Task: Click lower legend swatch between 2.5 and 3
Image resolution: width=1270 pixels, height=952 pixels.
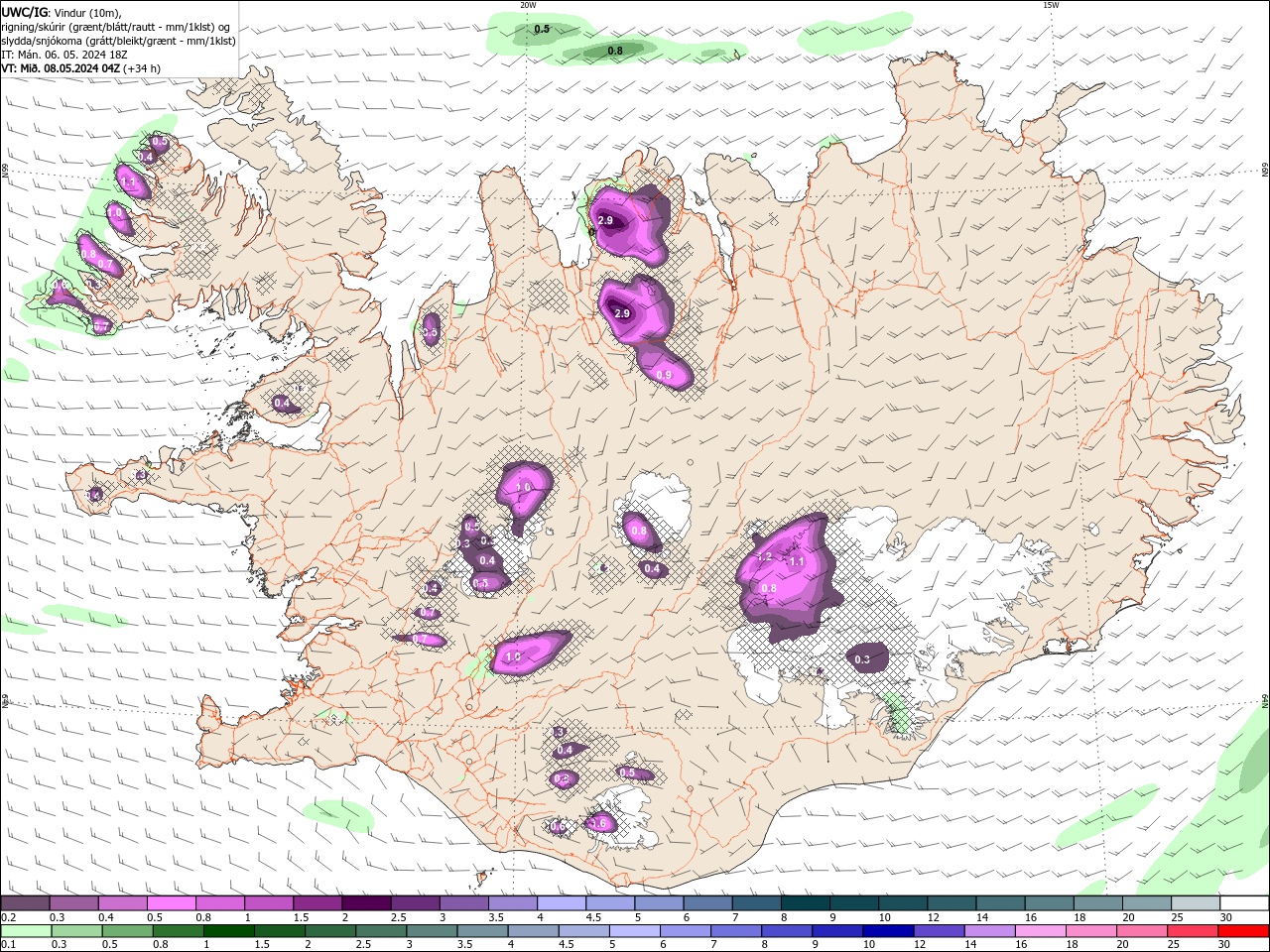Action: pyautogui.click(x=380, y=931)
